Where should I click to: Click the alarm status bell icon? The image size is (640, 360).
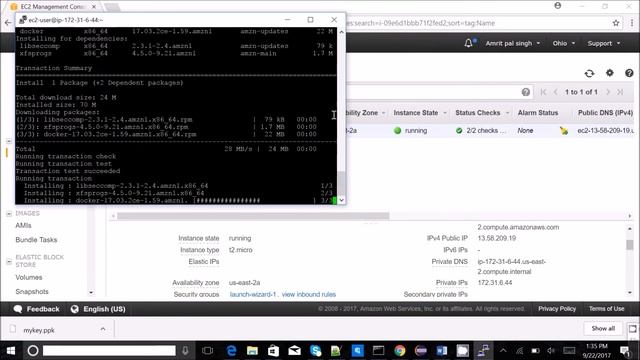click(564, 131)
